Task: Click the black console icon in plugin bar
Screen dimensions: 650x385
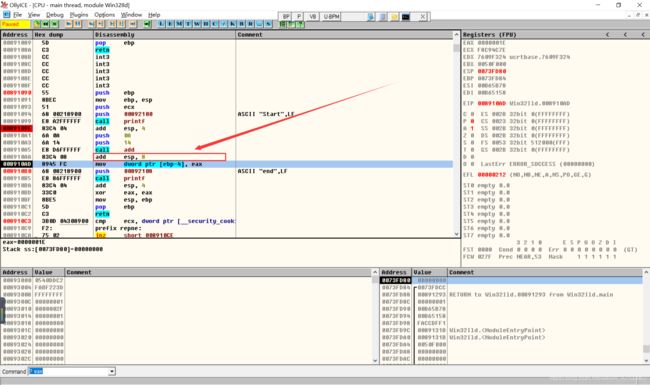Action: coord(406,17)
